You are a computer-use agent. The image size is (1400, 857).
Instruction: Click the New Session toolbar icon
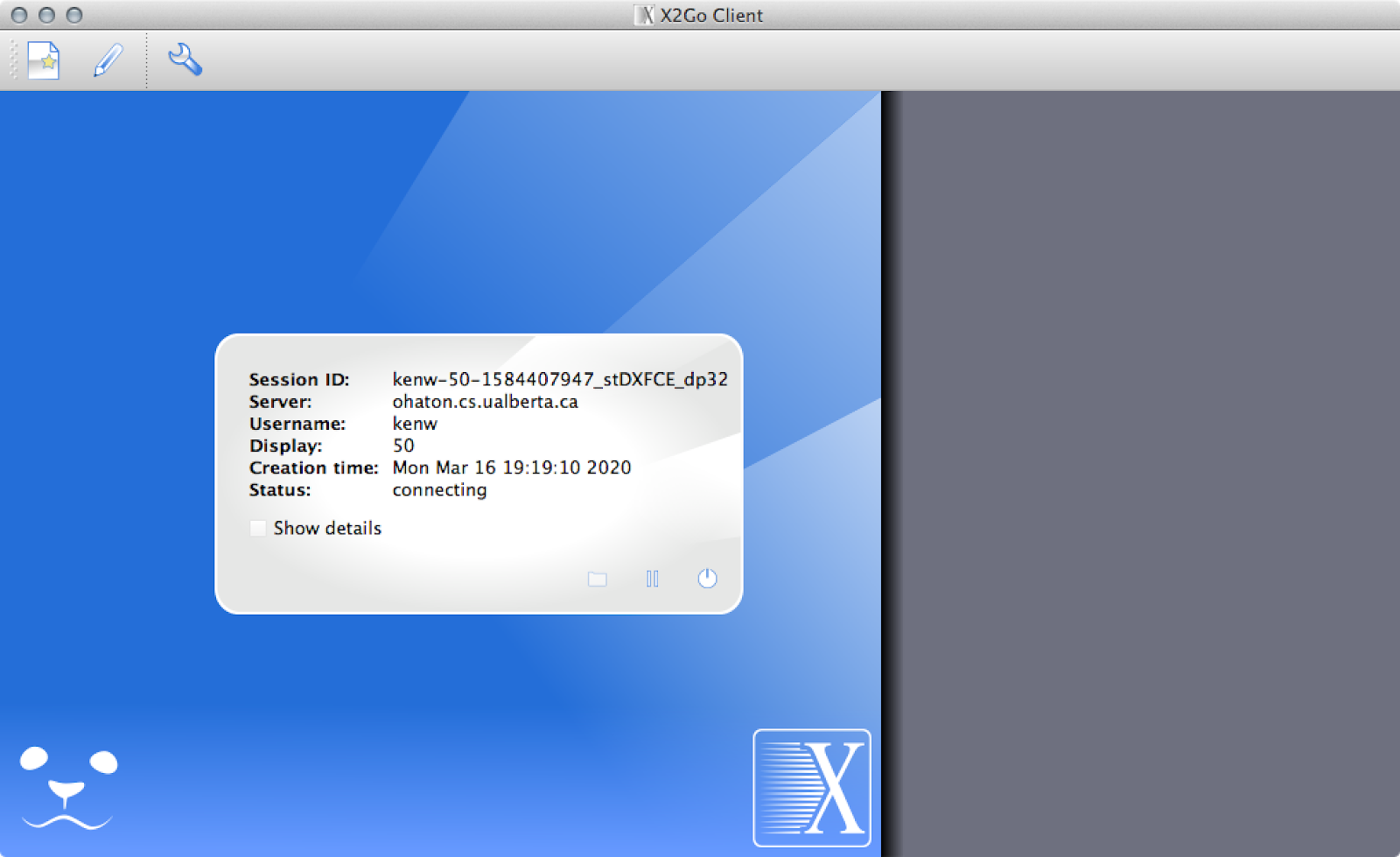coord(43,60)
